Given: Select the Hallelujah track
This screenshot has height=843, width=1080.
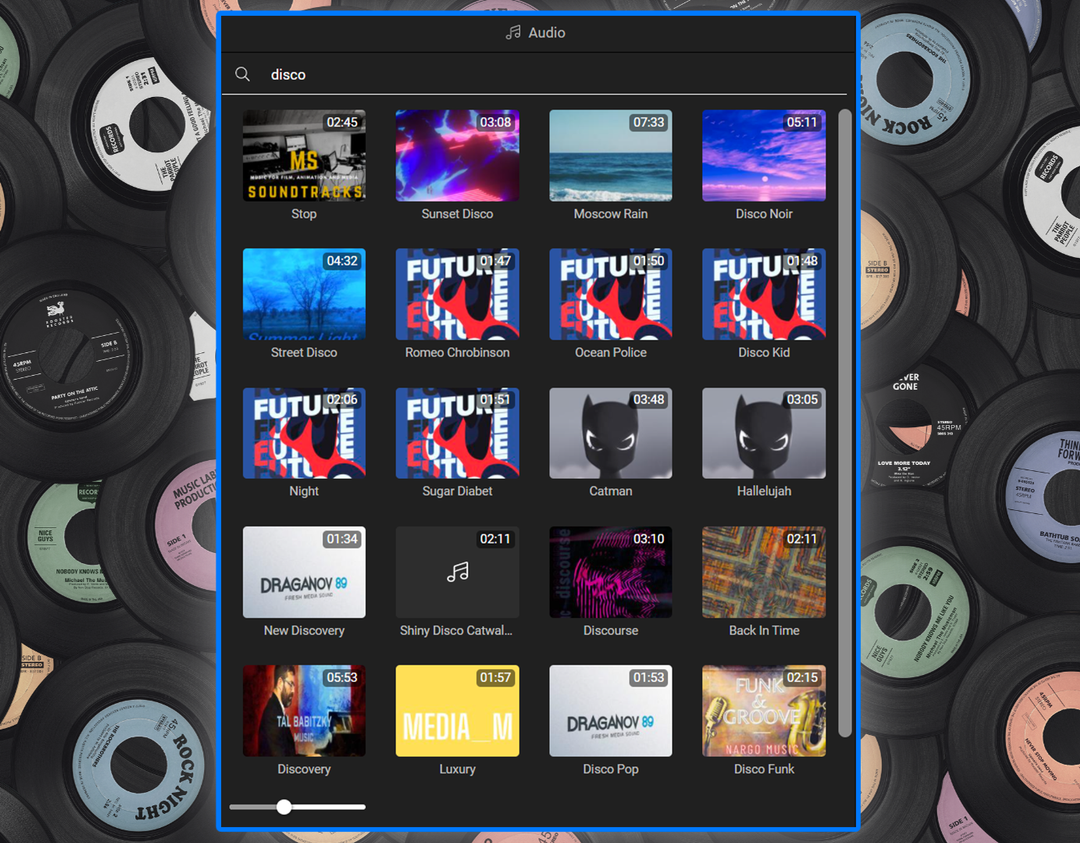Looking at the screenshot, I should pos(763,433).
